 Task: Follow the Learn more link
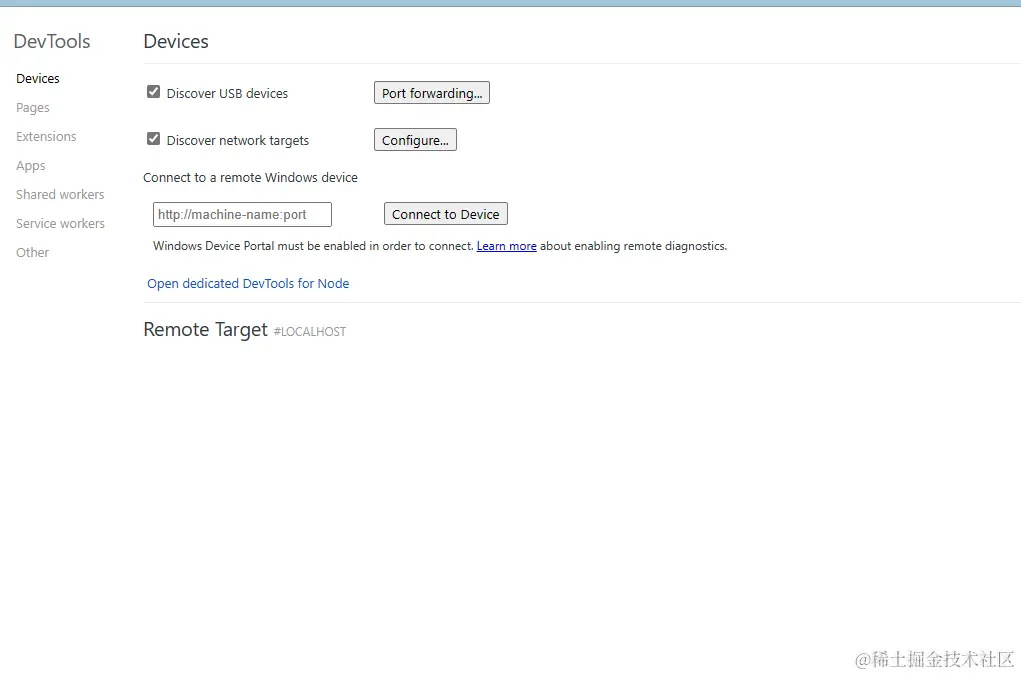[507, 246]
